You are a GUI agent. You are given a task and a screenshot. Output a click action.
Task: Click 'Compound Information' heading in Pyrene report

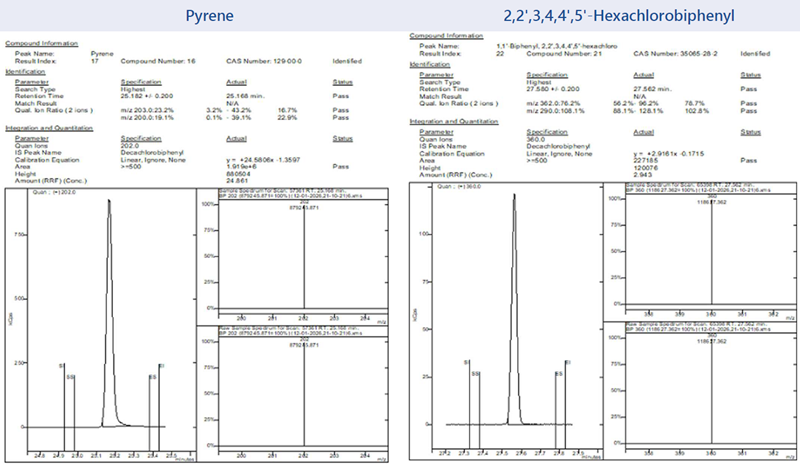pyautogui.click(x=41, y=43)
